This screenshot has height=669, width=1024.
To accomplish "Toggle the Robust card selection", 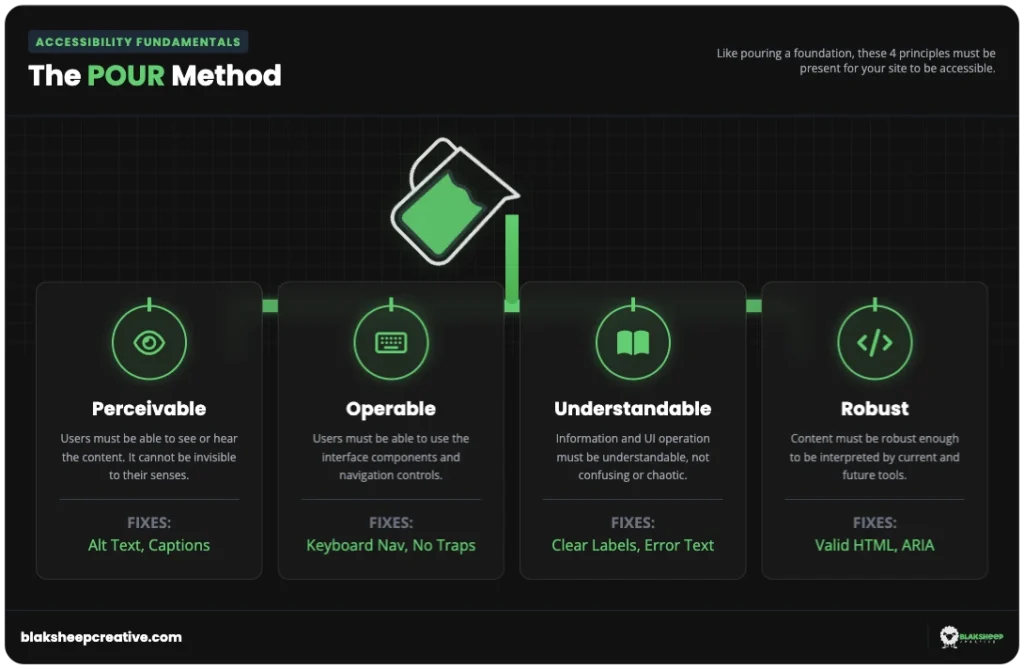I will (x=875, y=430).
